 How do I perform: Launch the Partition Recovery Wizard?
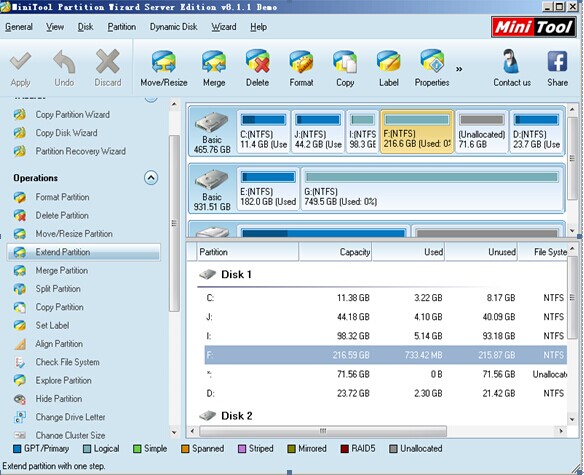pyautogui.click(x=80, y=151)
